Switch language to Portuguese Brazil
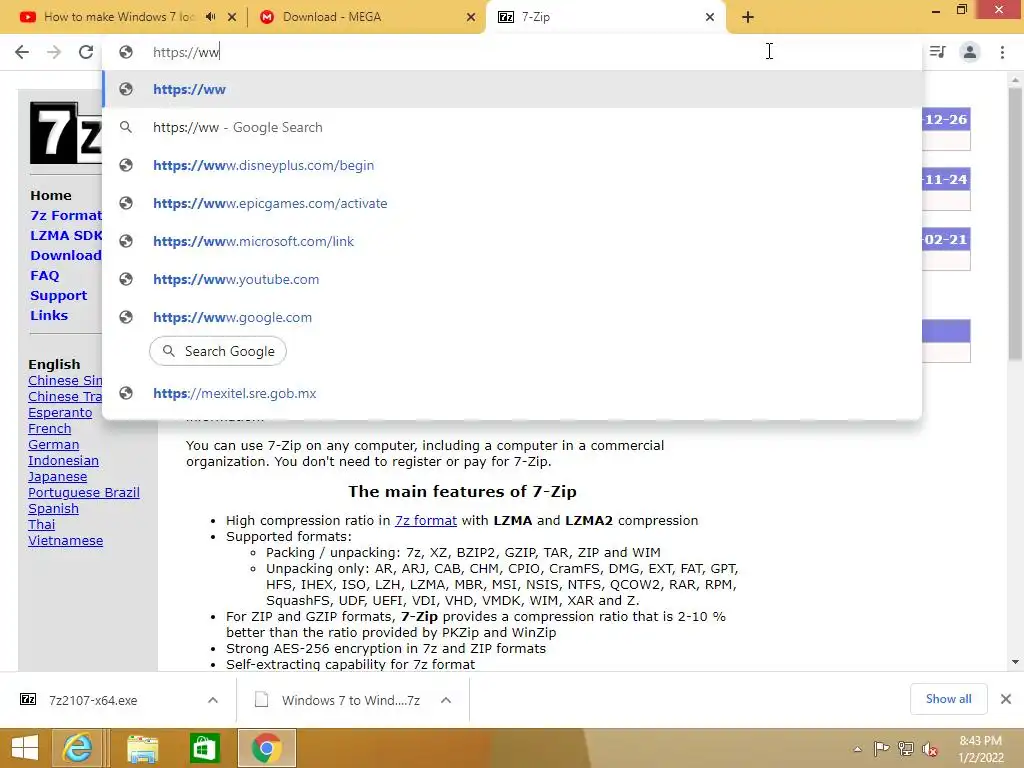The width and height of the screenshot is (1024, 768). tap(84, 492)
